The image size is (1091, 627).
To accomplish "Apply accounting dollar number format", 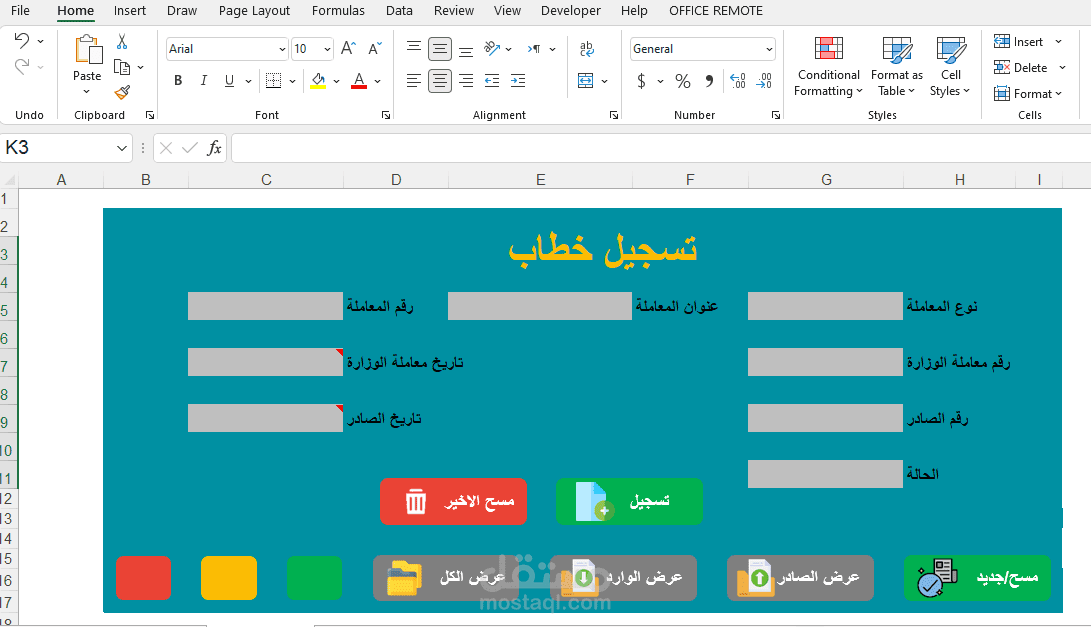I will (642, 81).
